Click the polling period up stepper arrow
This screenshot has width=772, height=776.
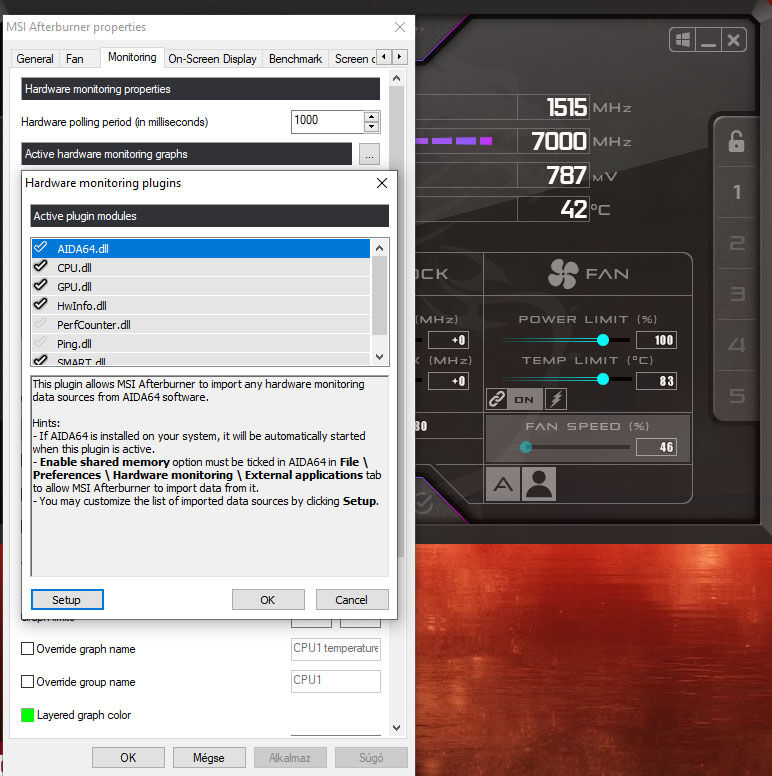click(x=371, y=117)
